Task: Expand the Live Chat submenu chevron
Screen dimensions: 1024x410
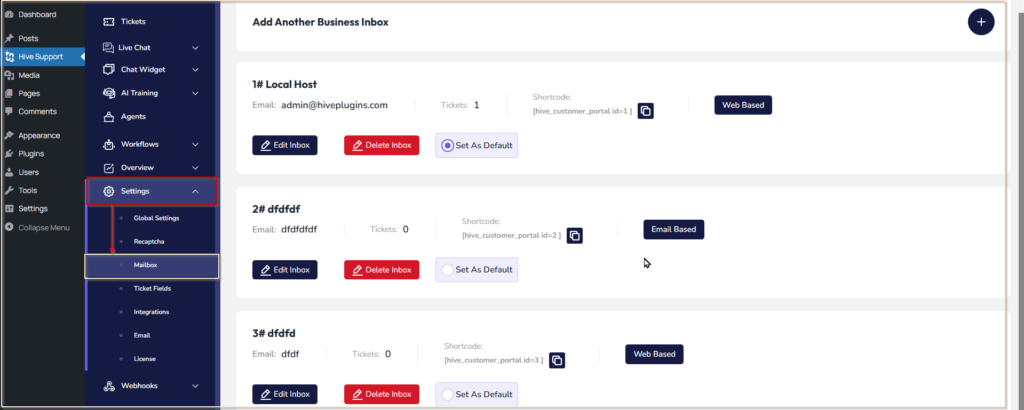Action: coord(195,48)
